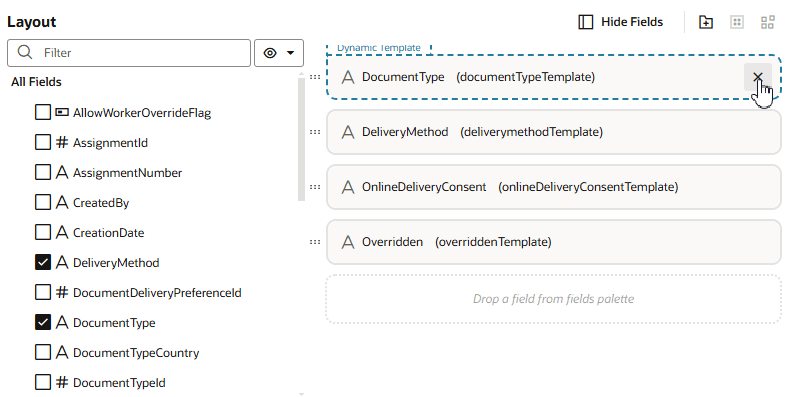Click the DeliveryMethod drag handle
791x397 pixels.
[315, 132]
